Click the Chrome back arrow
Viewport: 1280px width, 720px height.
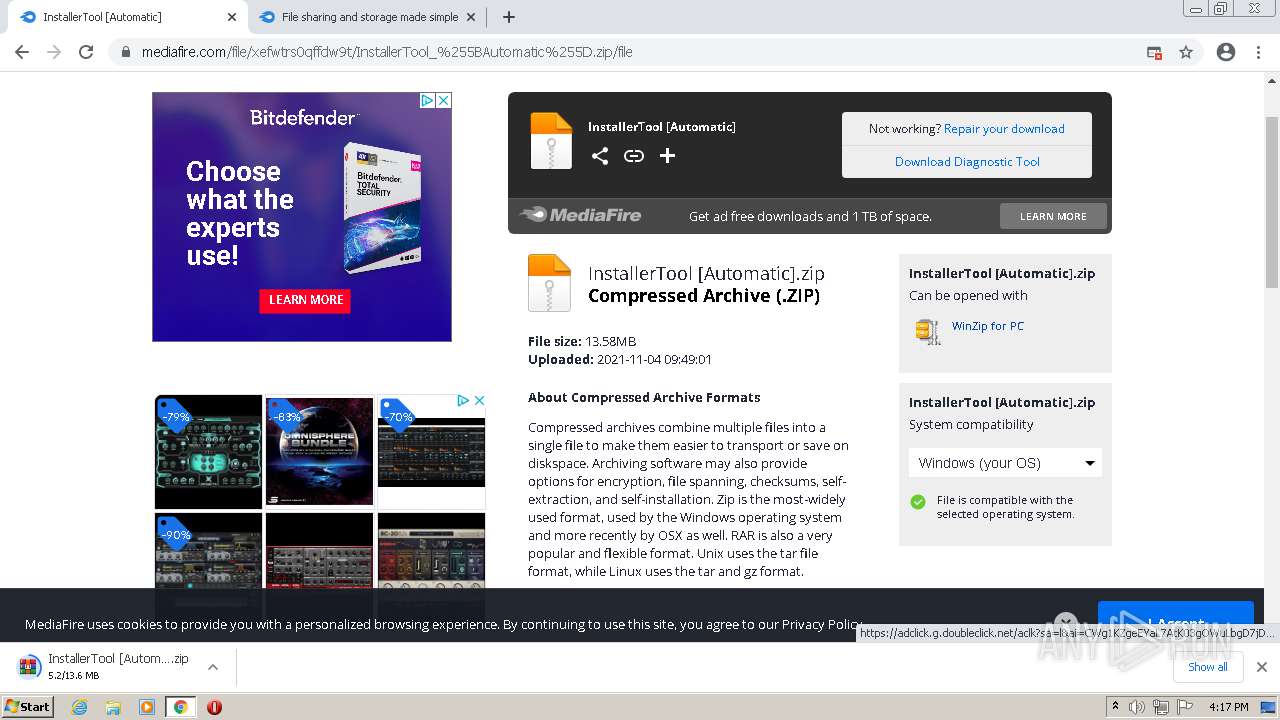(22, 52)
